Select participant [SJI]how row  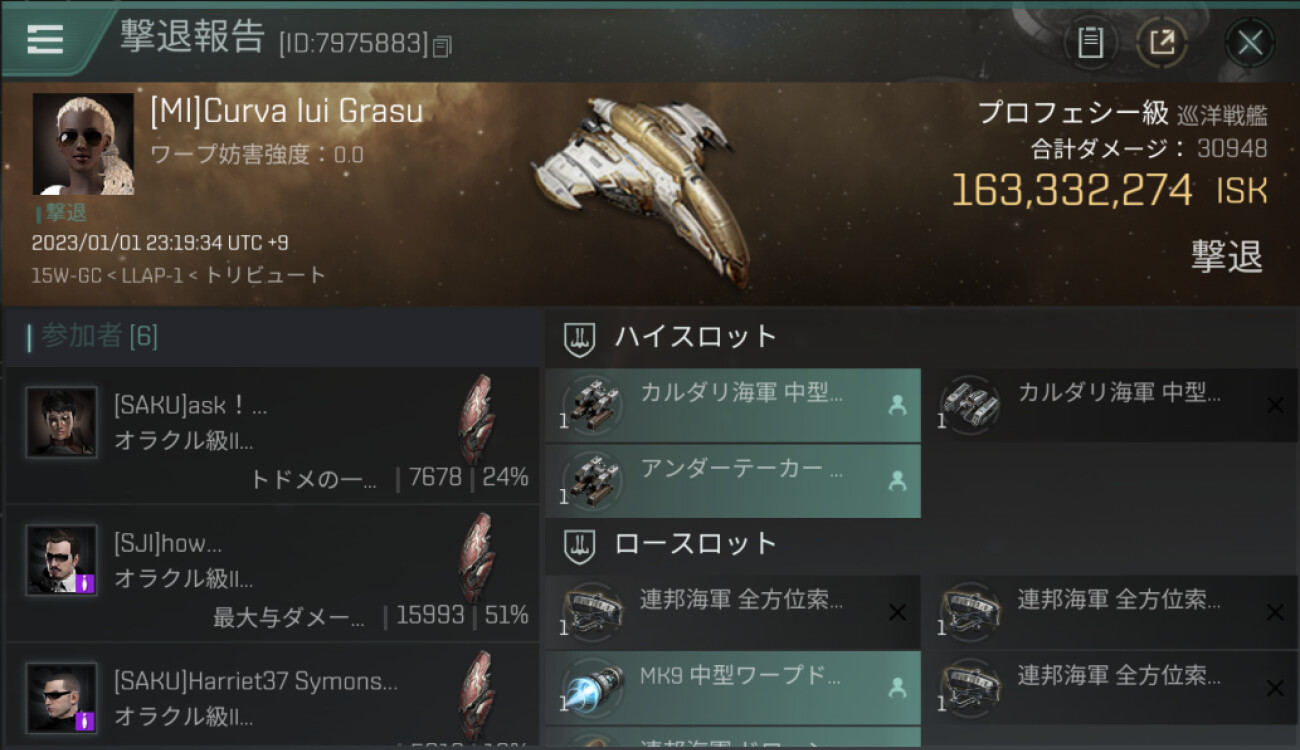click(x=272, y=573)
